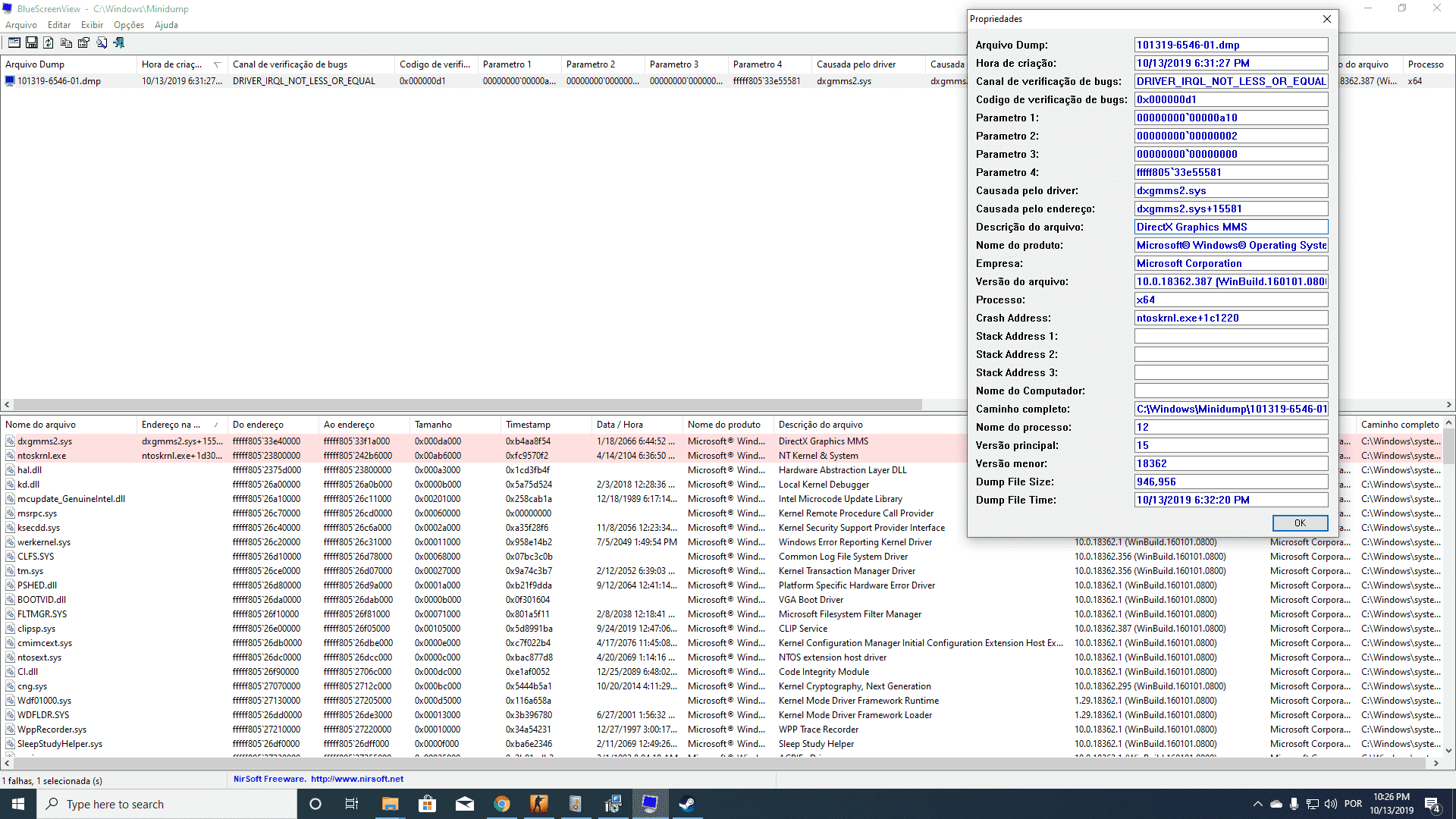Sort by Endereço na pilha column header
This screenshot has width=1456, height=819.
point(181,425)
